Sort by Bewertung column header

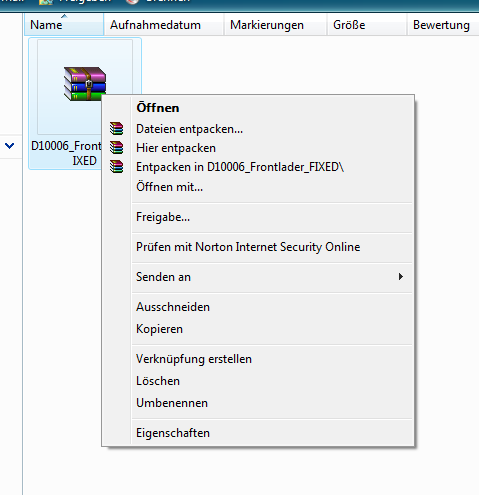coord(443,25)
